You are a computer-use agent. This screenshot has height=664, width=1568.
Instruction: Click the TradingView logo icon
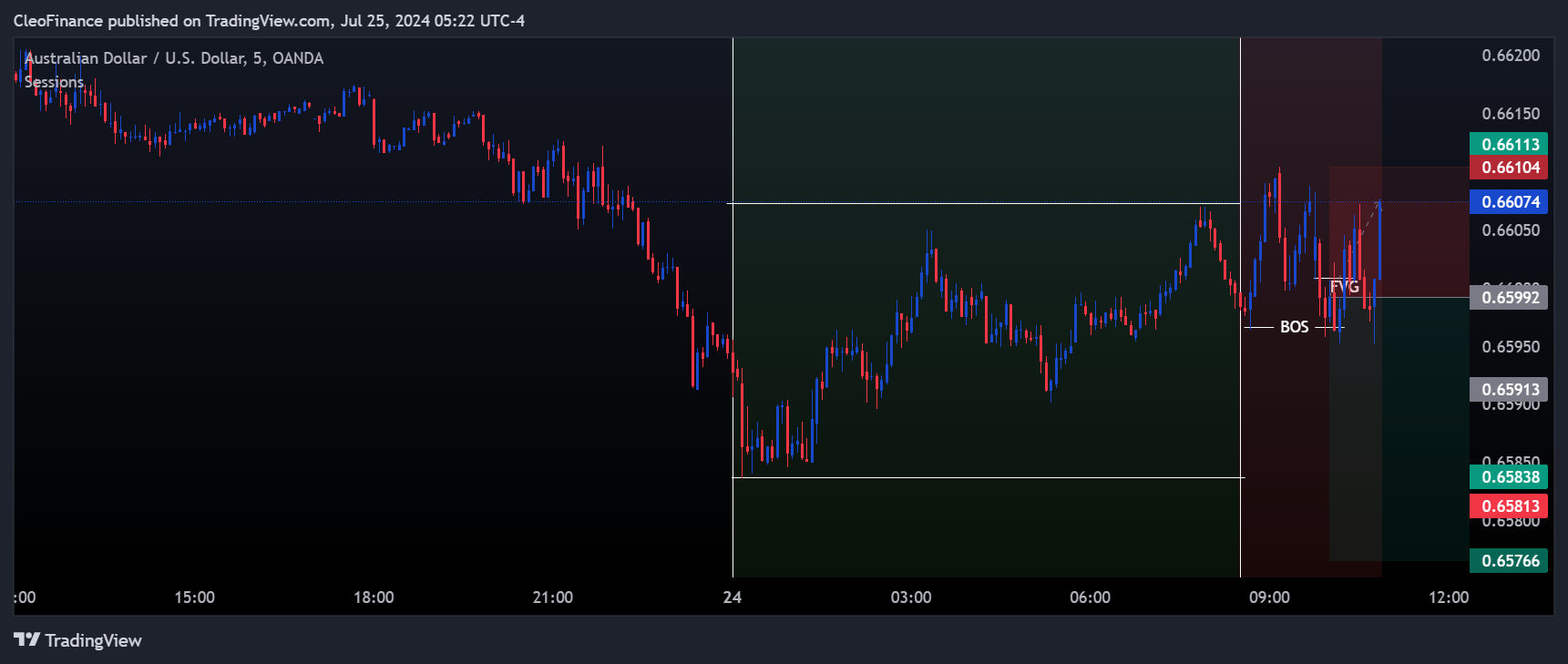point(27,639)
